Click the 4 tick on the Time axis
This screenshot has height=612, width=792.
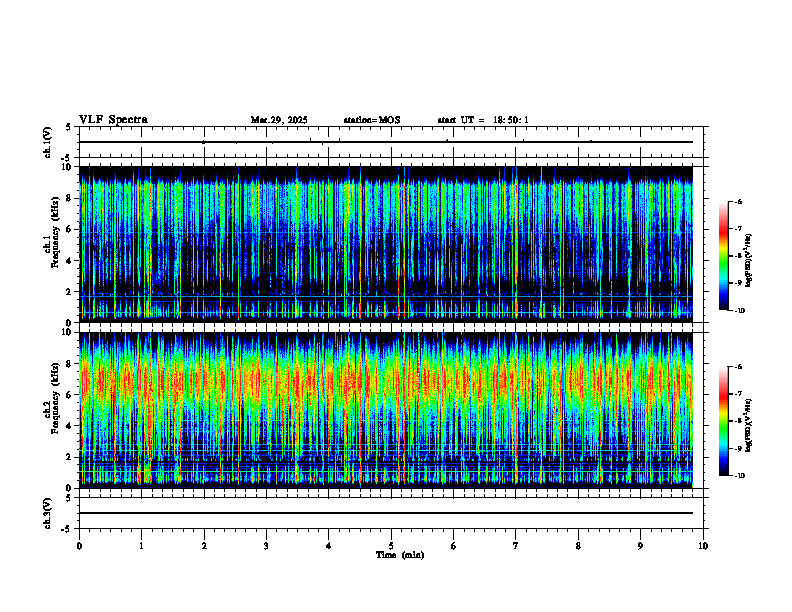(x=328, y=546)
